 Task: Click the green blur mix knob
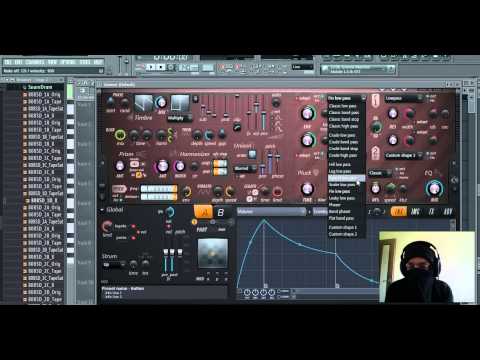[x=120, y=135]
